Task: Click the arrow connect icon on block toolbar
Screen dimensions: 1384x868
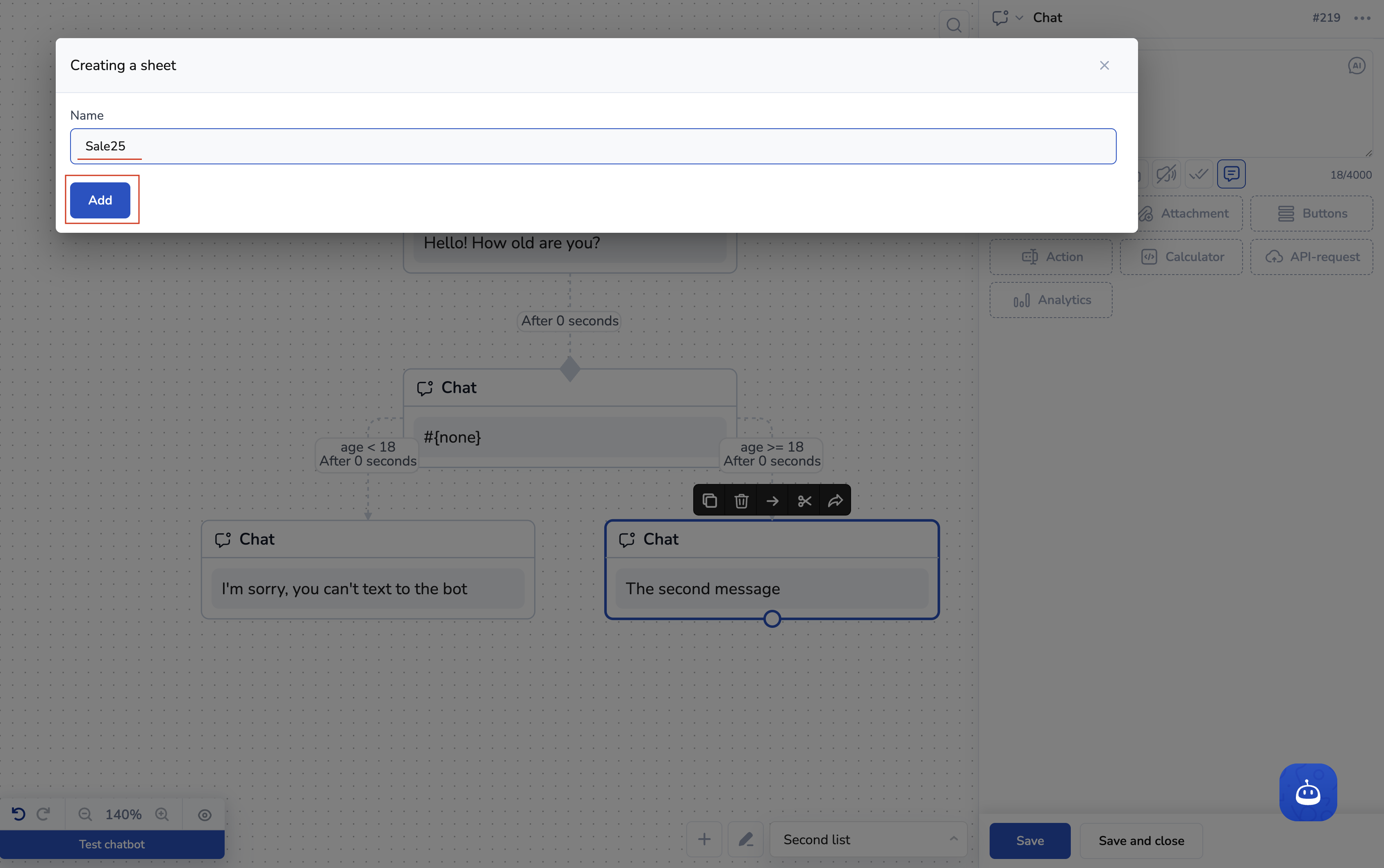Action: click(x=772, y=500)
